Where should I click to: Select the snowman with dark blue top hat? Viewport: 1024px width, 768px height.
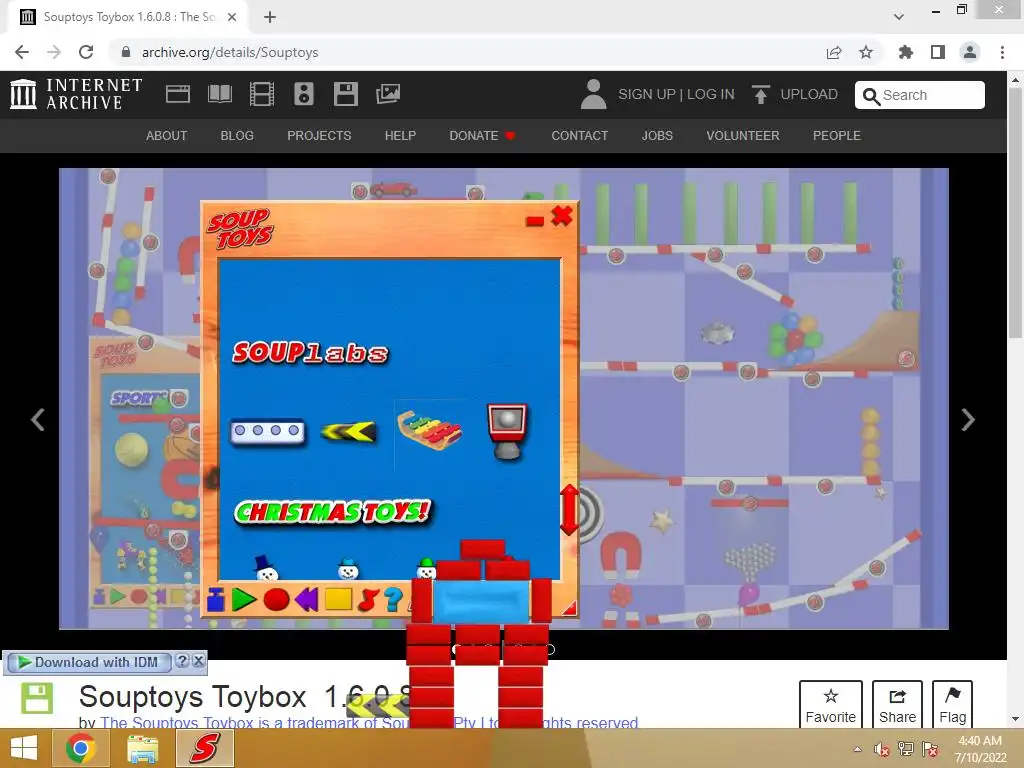coord(266,568)
